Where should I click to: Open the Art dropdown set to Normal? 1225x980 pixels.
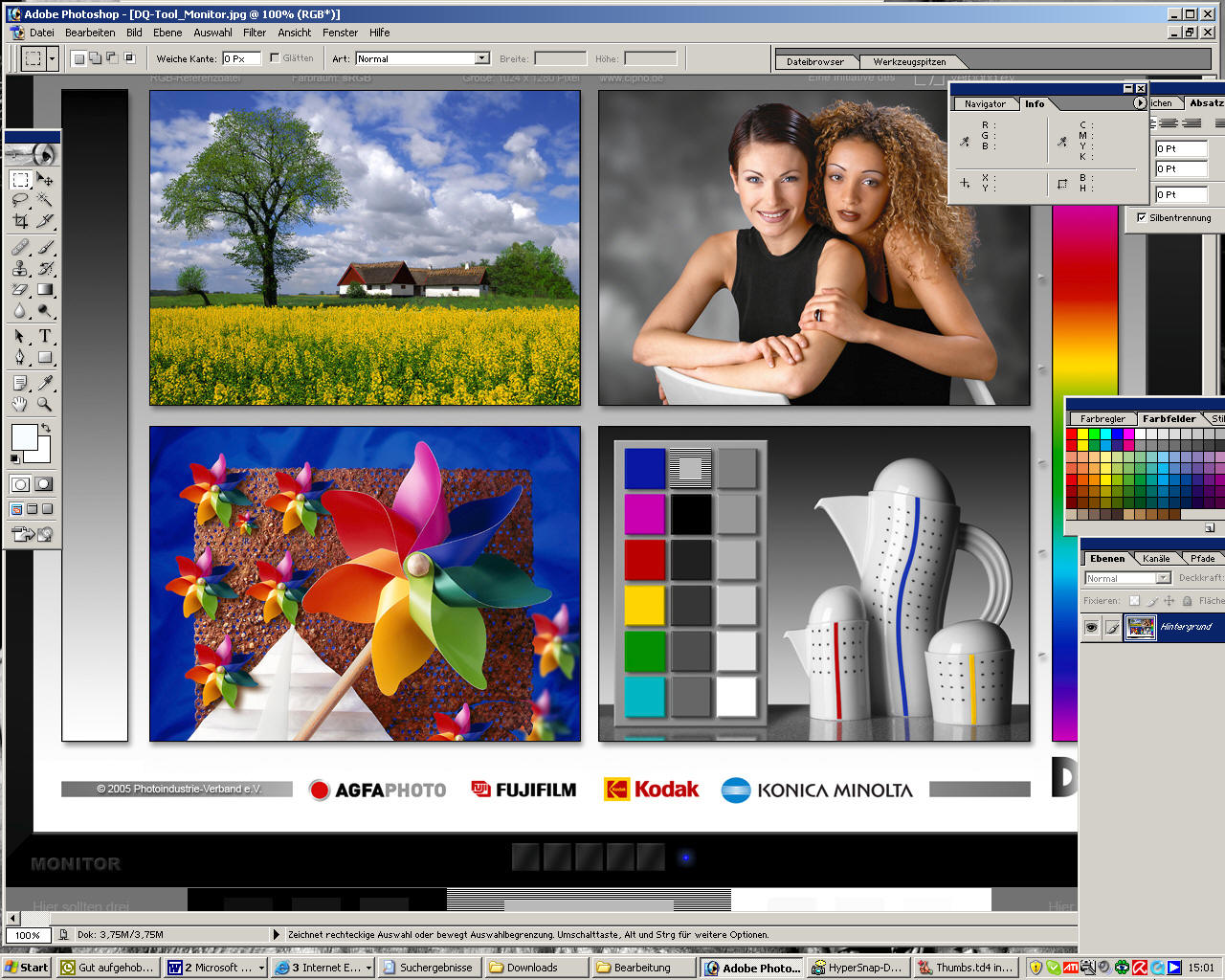coord(481,58)
